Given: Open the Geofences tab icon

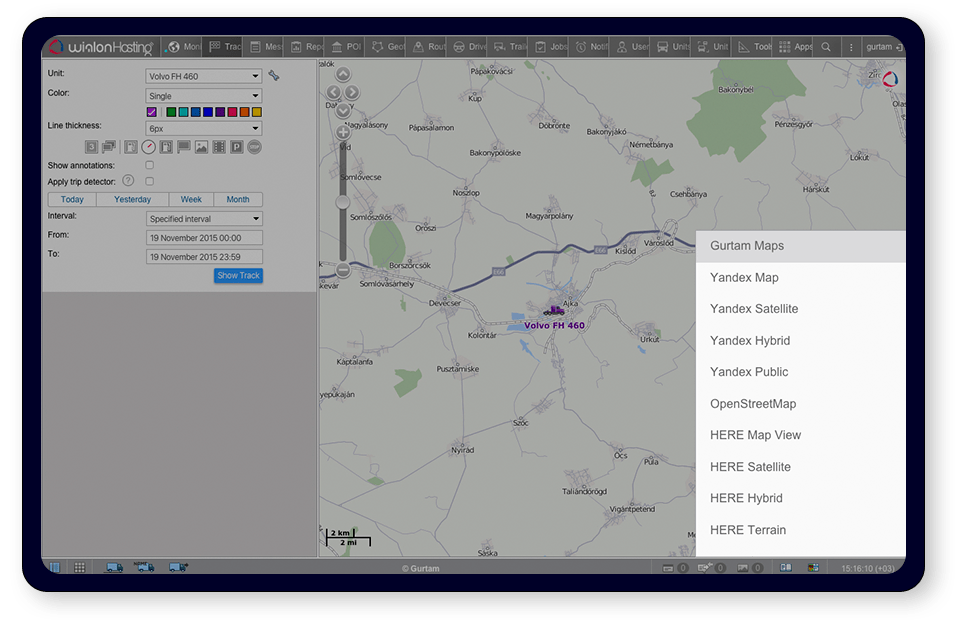Looking at the screenshot, I should point(377,47).
